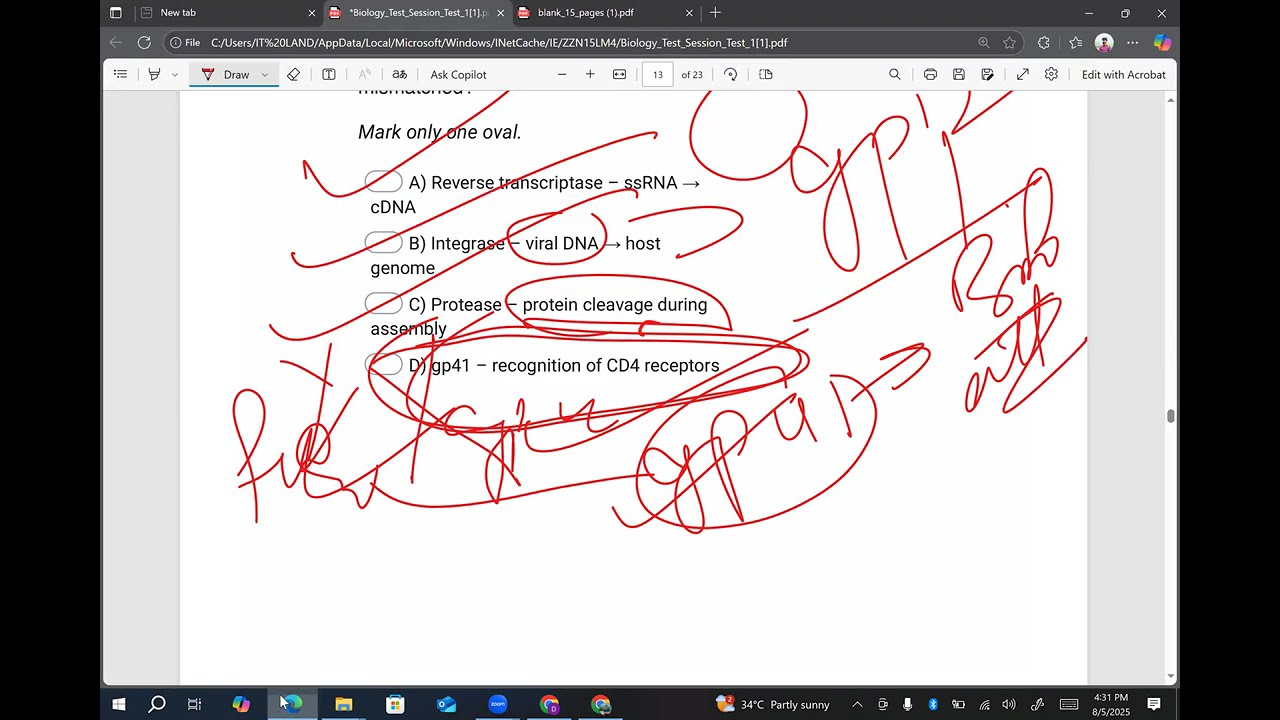Viewport: 1280px width, 720px height.
Task: Close the New tab browser tab
Action: [312, 13]
